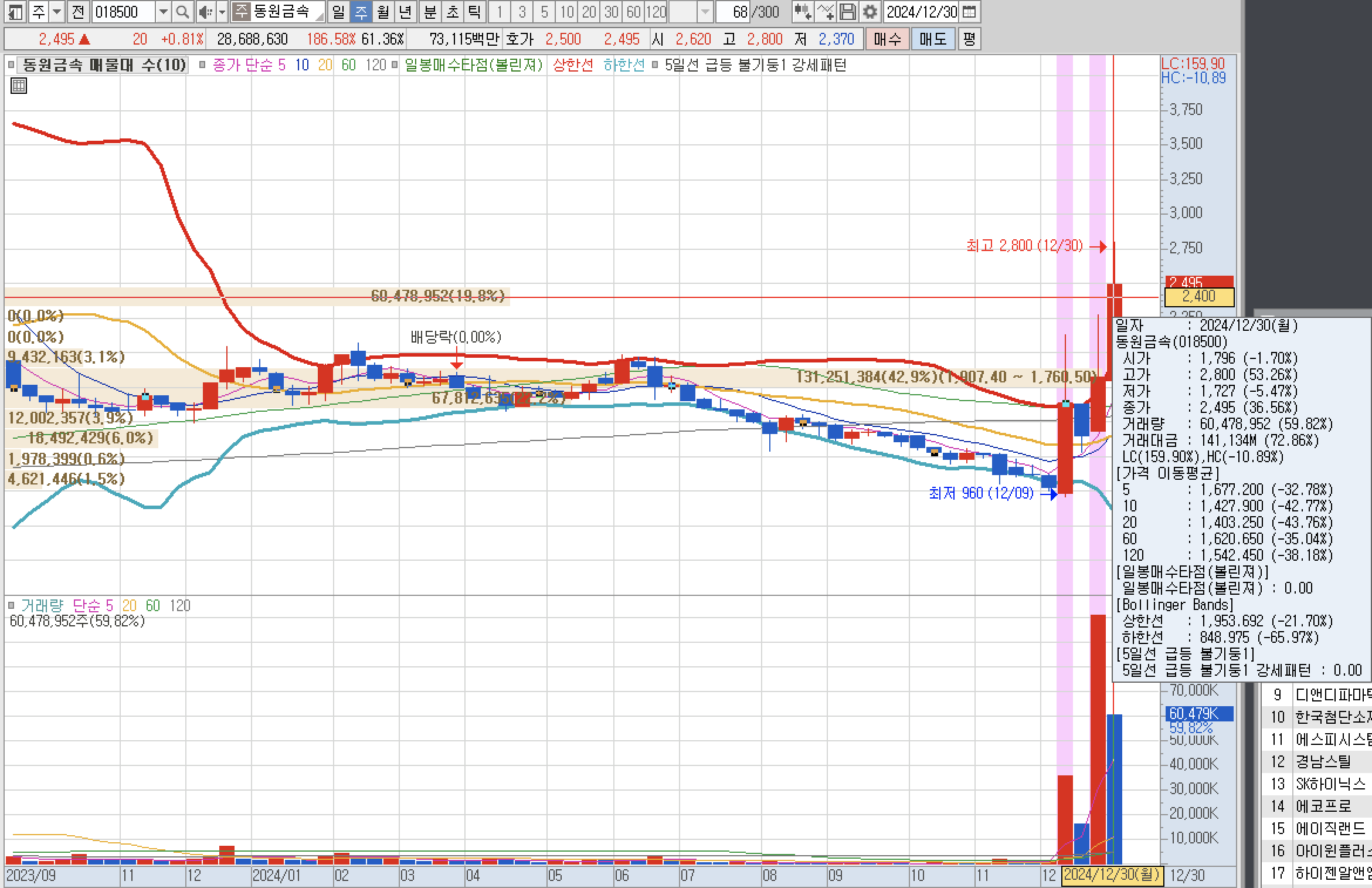Toggle the 종가 단순 moving average marker
1372x888 pixels.
(202, 65)
